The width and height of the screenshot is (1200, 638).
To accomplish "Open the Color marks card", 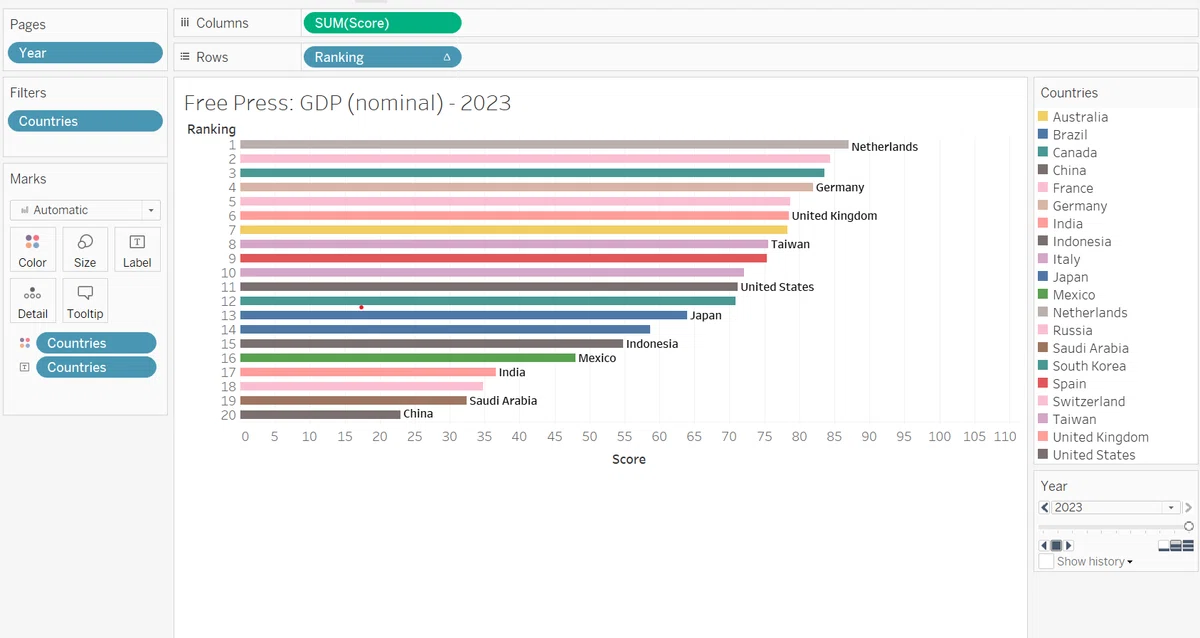I will (x=32, y=249).
